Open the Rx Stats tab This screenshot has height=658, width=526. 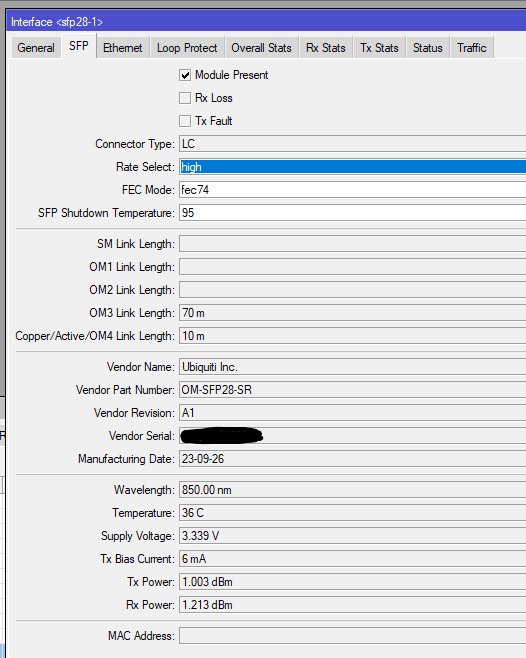point(326,47)
